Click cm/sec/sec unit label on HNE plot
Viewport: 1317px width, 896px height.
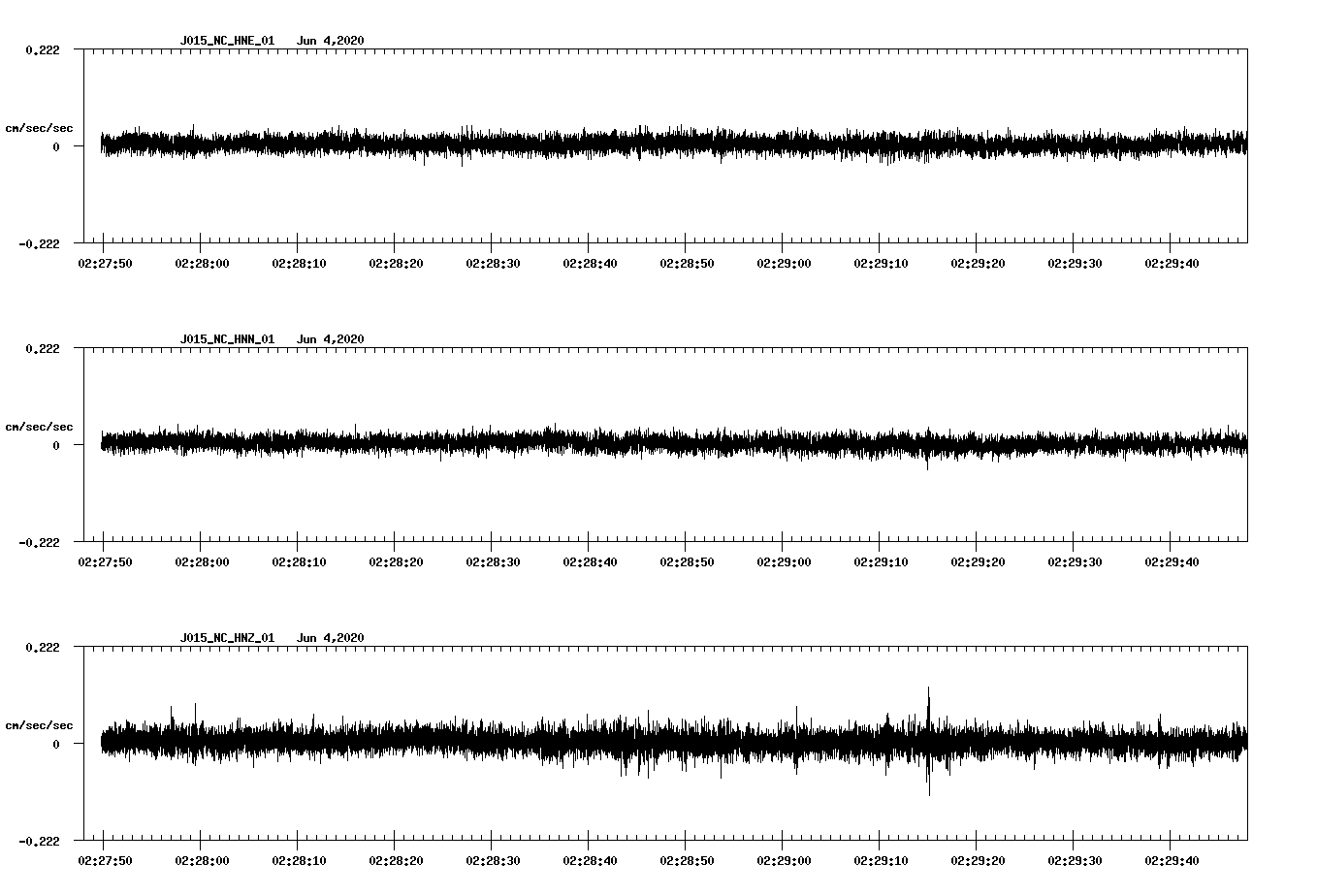point(39,128)
